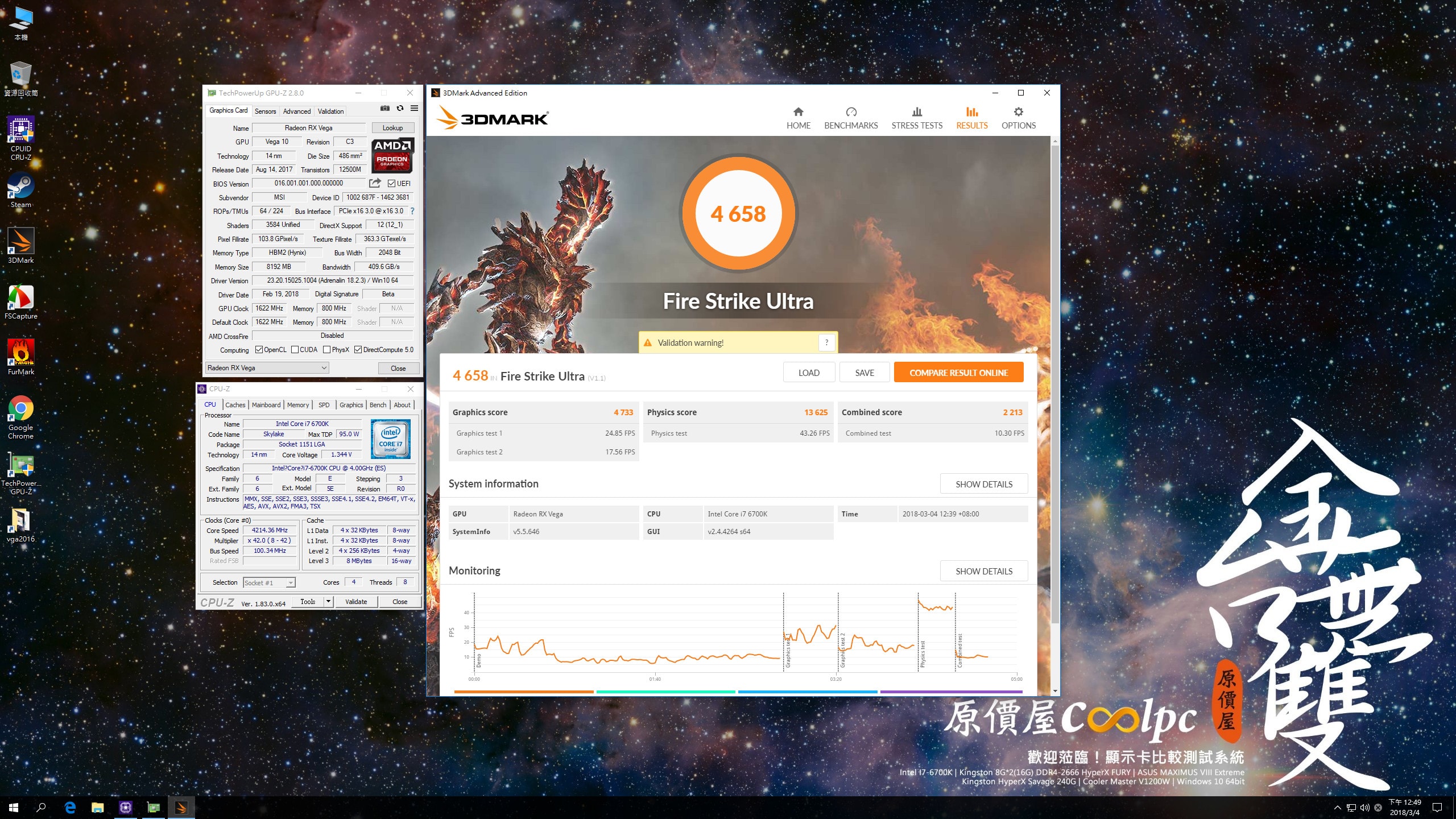Open 3DMark BENCHMARKS section
Viewport: 1456px width, 819px height.
pos(851,118)
